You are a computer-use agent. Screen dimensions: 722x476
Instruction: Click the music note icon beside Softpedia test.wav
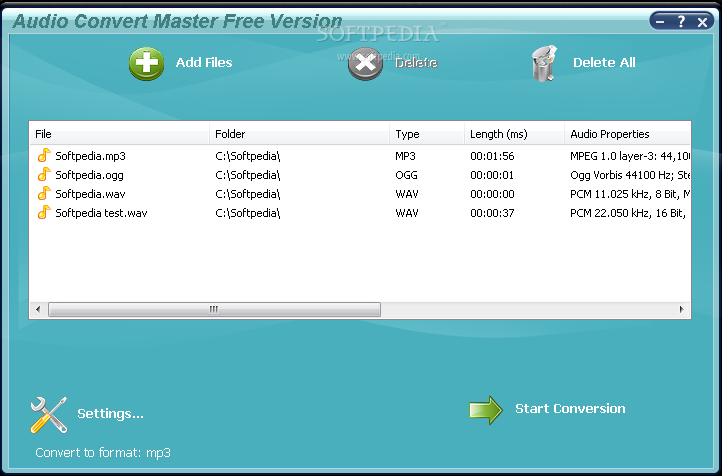[x=44, y=212]
